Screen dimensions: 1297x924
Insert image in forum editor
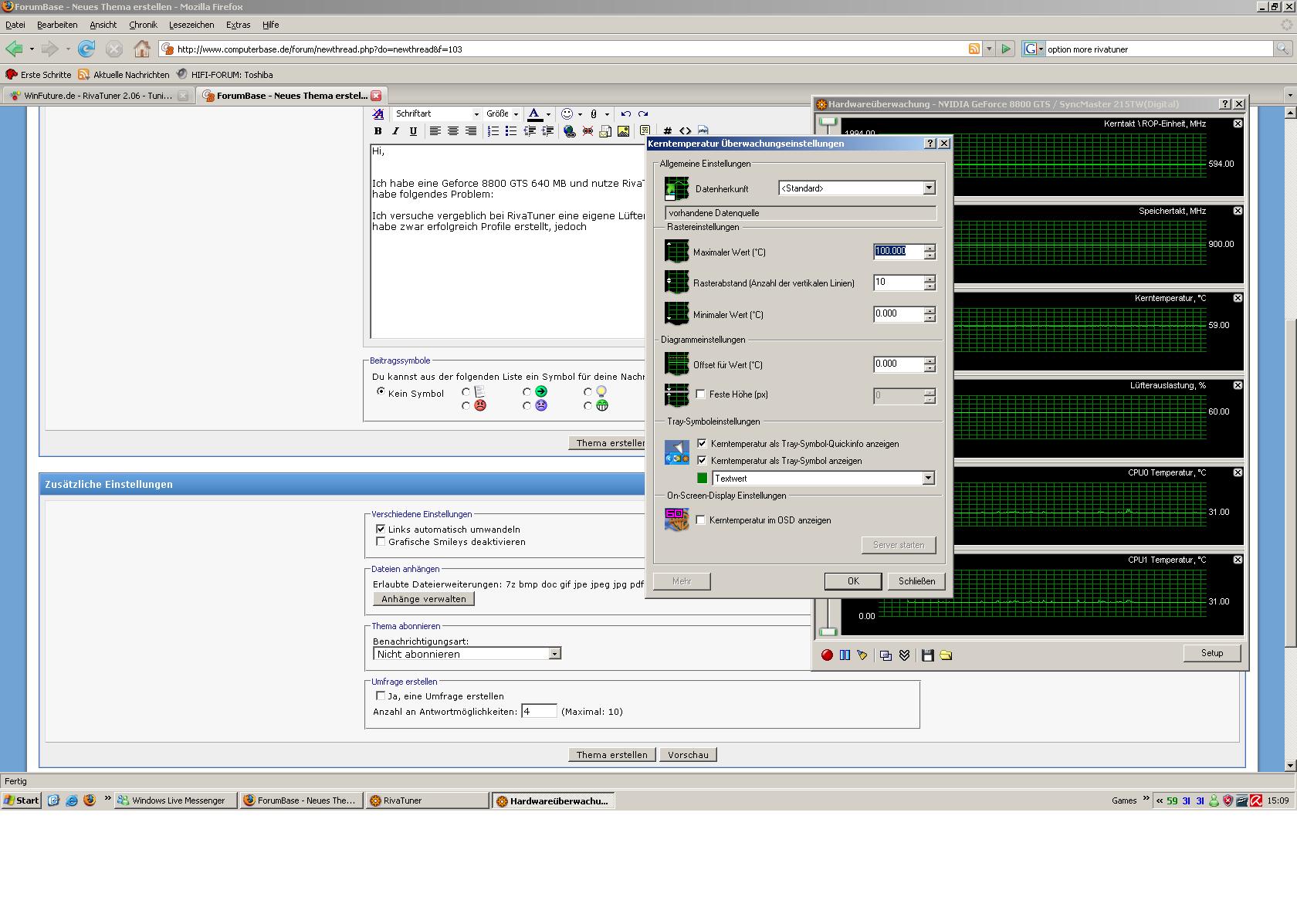[x=623, y=131]
